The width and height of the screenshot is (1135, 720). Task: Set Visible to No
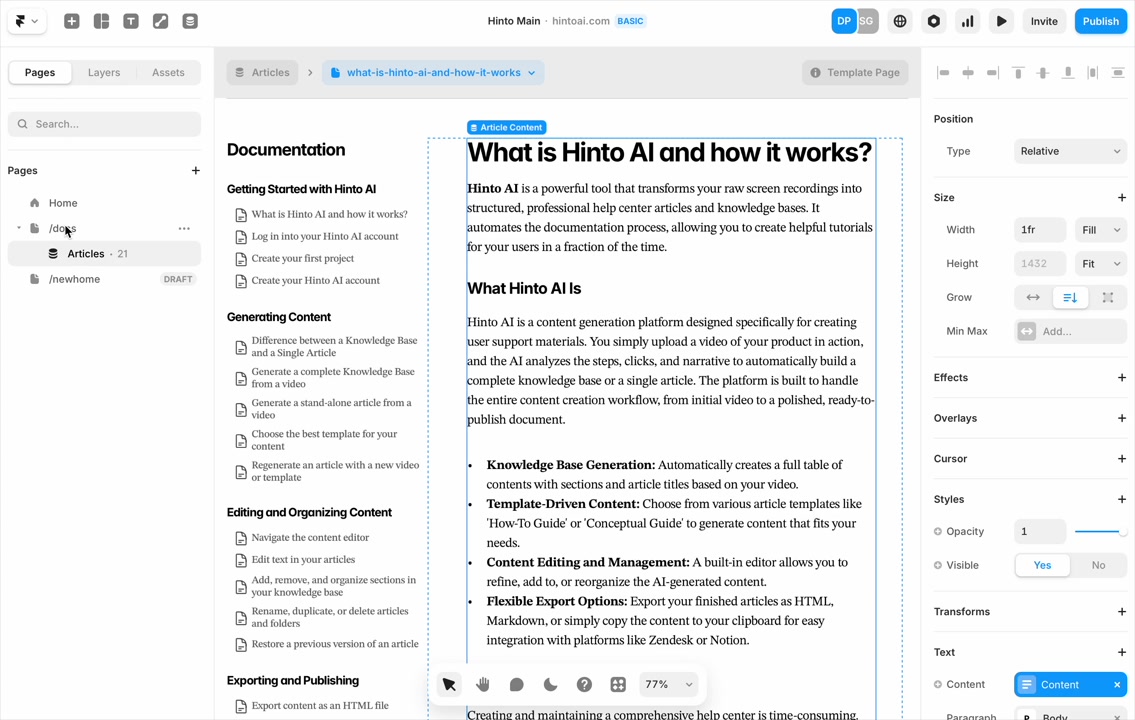tap(1098, 565)
